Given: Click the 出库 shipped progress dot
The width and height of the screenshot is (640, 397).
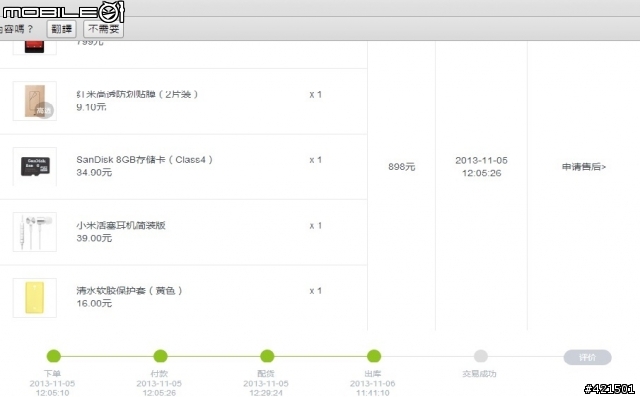Looking at the screenshot, I should 374,356.
